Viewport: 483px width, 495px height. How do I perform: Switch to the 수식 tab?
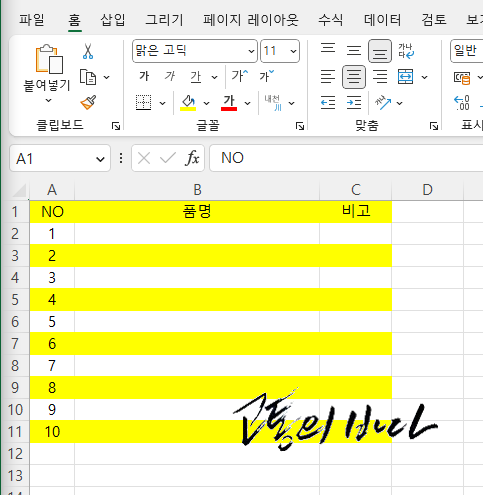click(330, 20)
